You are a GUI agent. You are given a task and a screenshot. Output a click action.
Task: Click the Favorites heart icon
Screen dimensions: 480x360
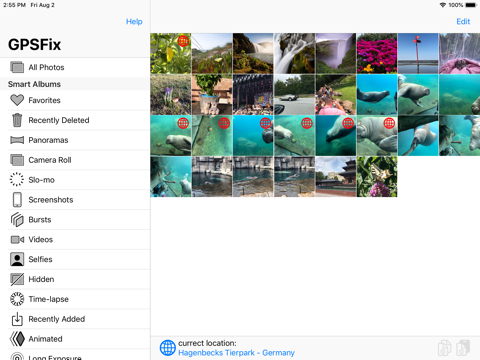click(17, 100)
